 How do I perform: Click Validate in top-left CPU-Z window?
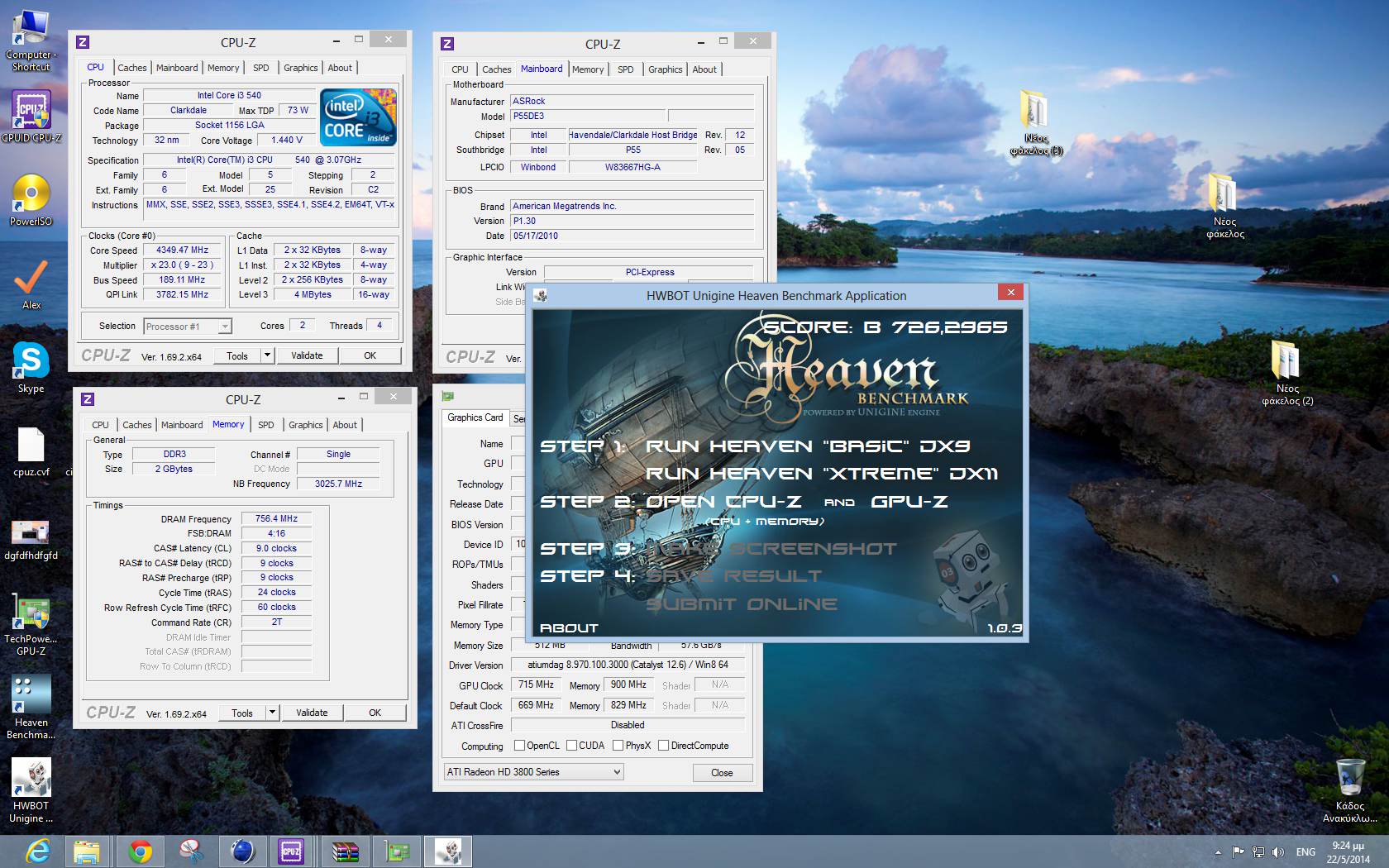[x=307, y=355]
